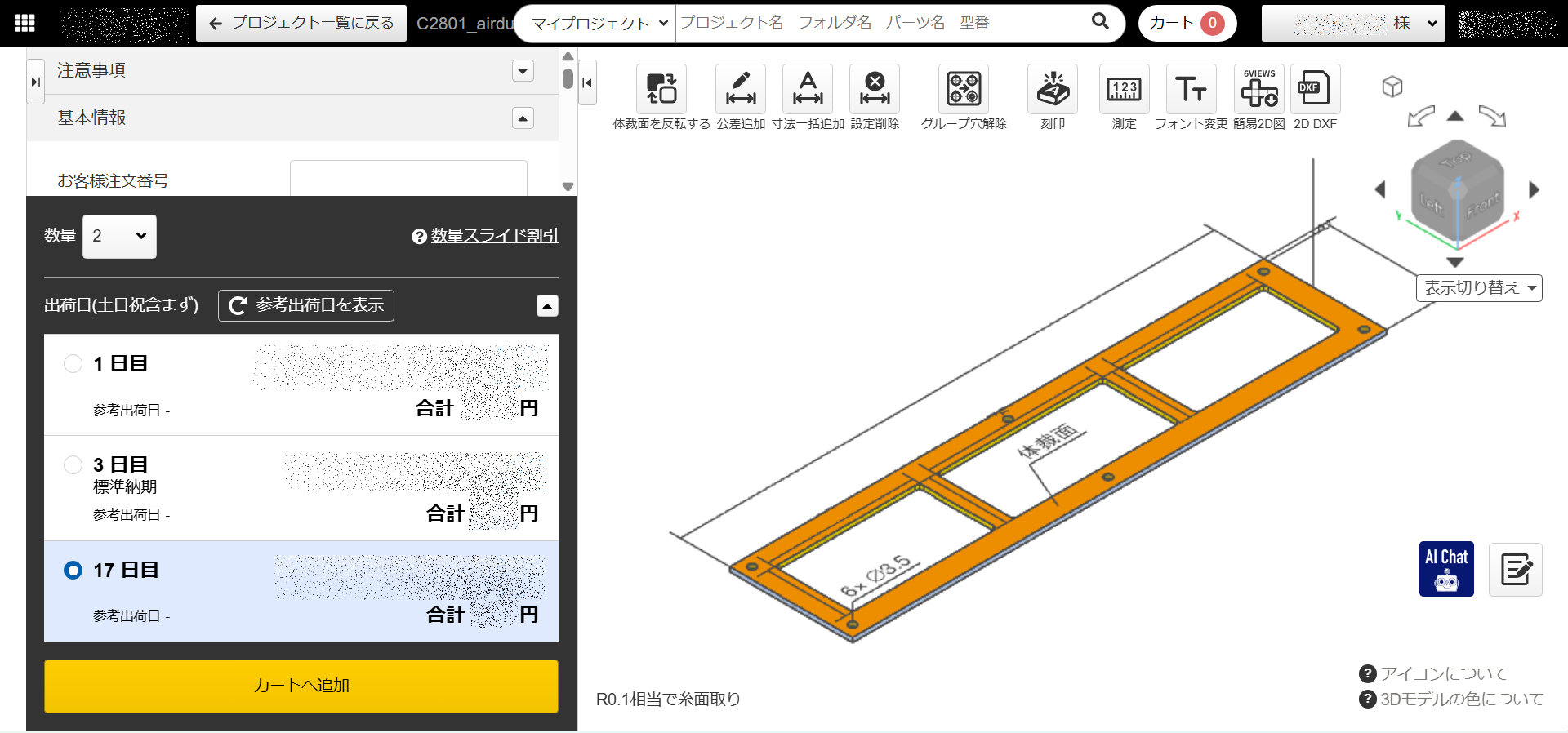Viewport: 1568px width, 733px height.
Task: Open the 測定 measurement tool
Action: (1124, 89)
